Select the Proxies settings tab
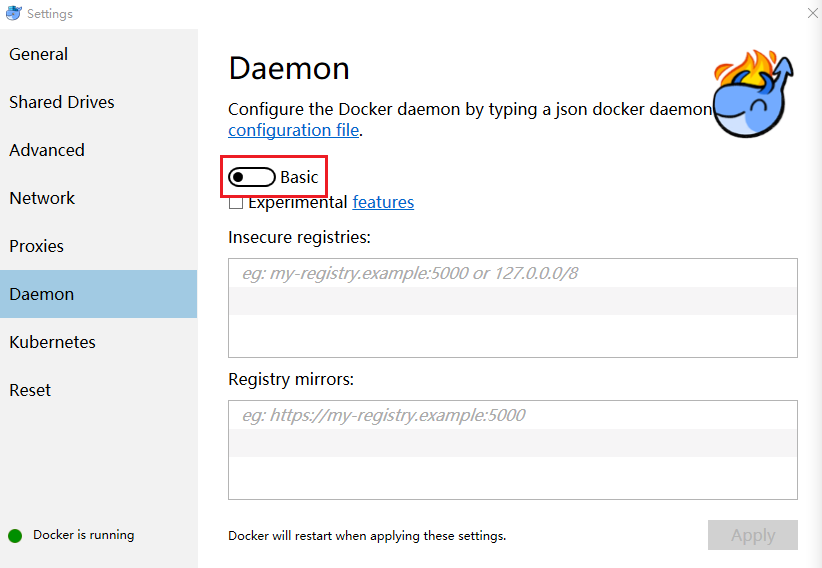 point(99,246)
